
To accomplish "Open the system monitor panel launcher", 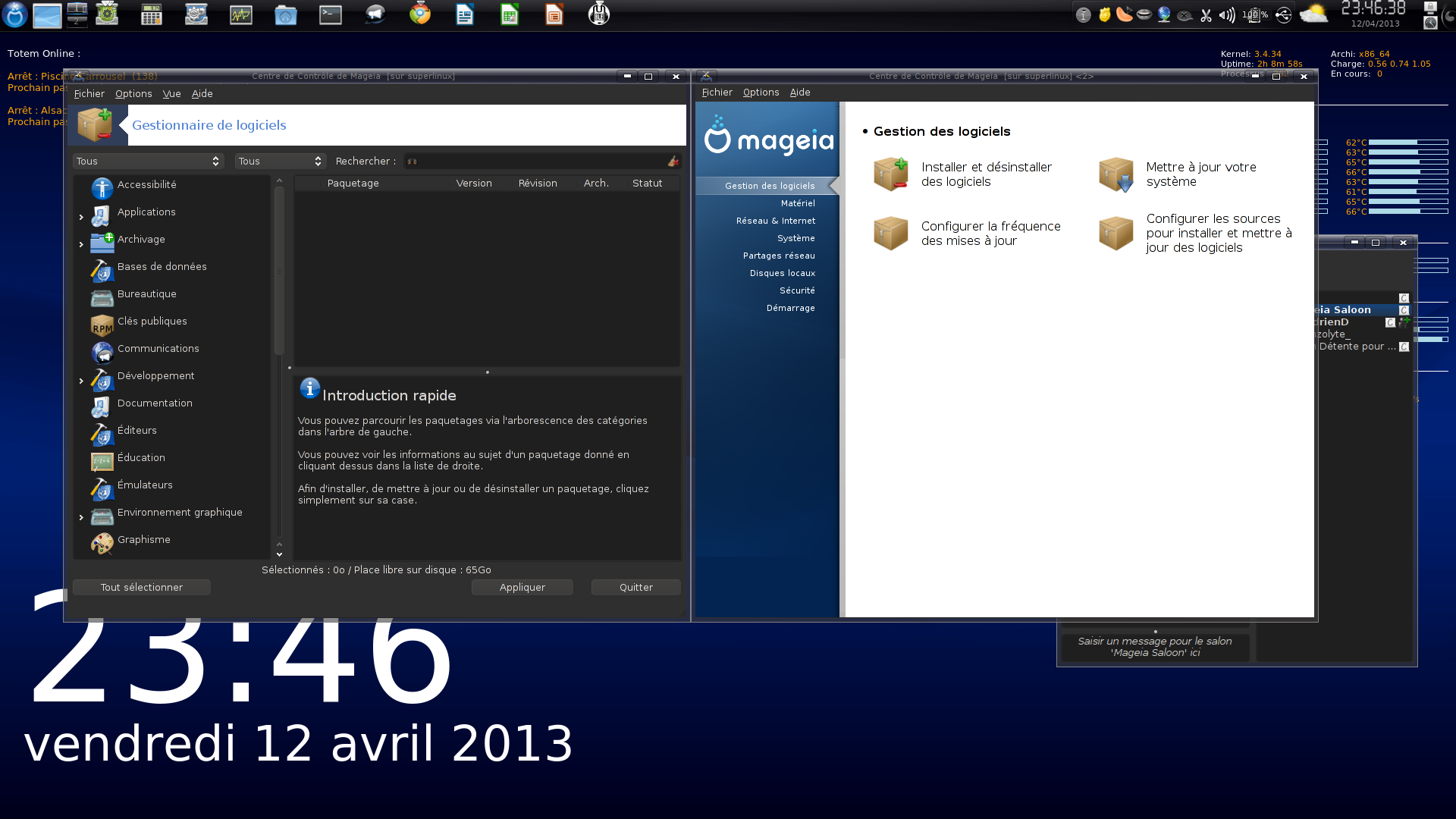I will (241, 14).
